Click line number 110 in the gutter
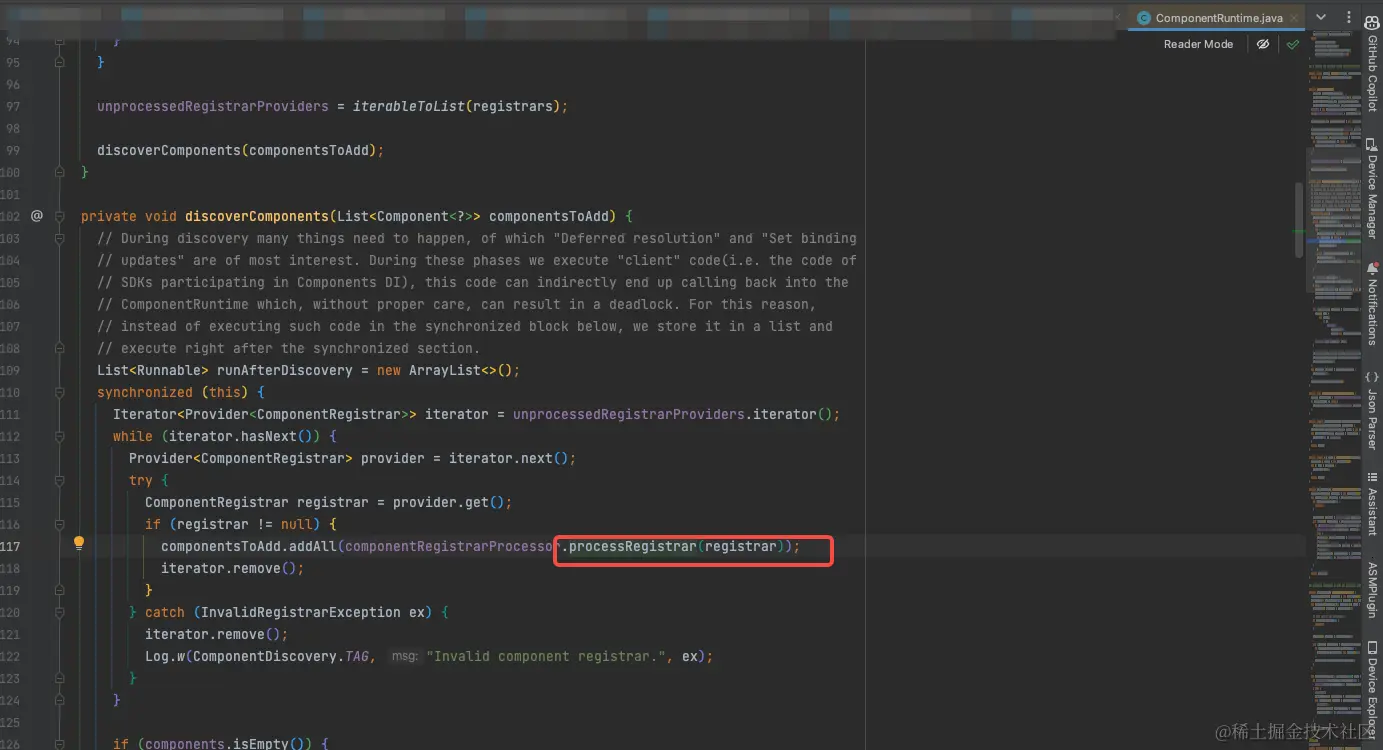 12,392
